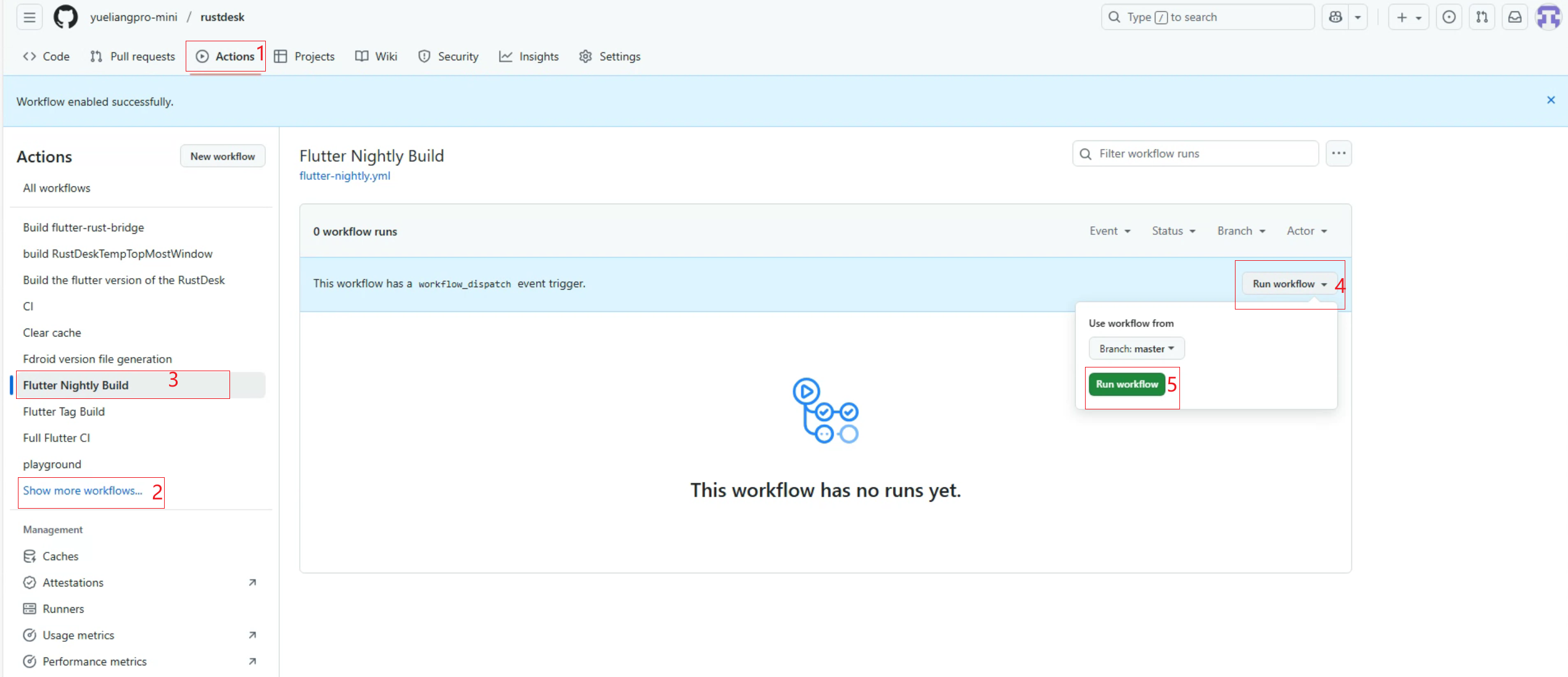Open the hamburger navigation menu
The image size is (1568, 677).
[x=29, y=17]
